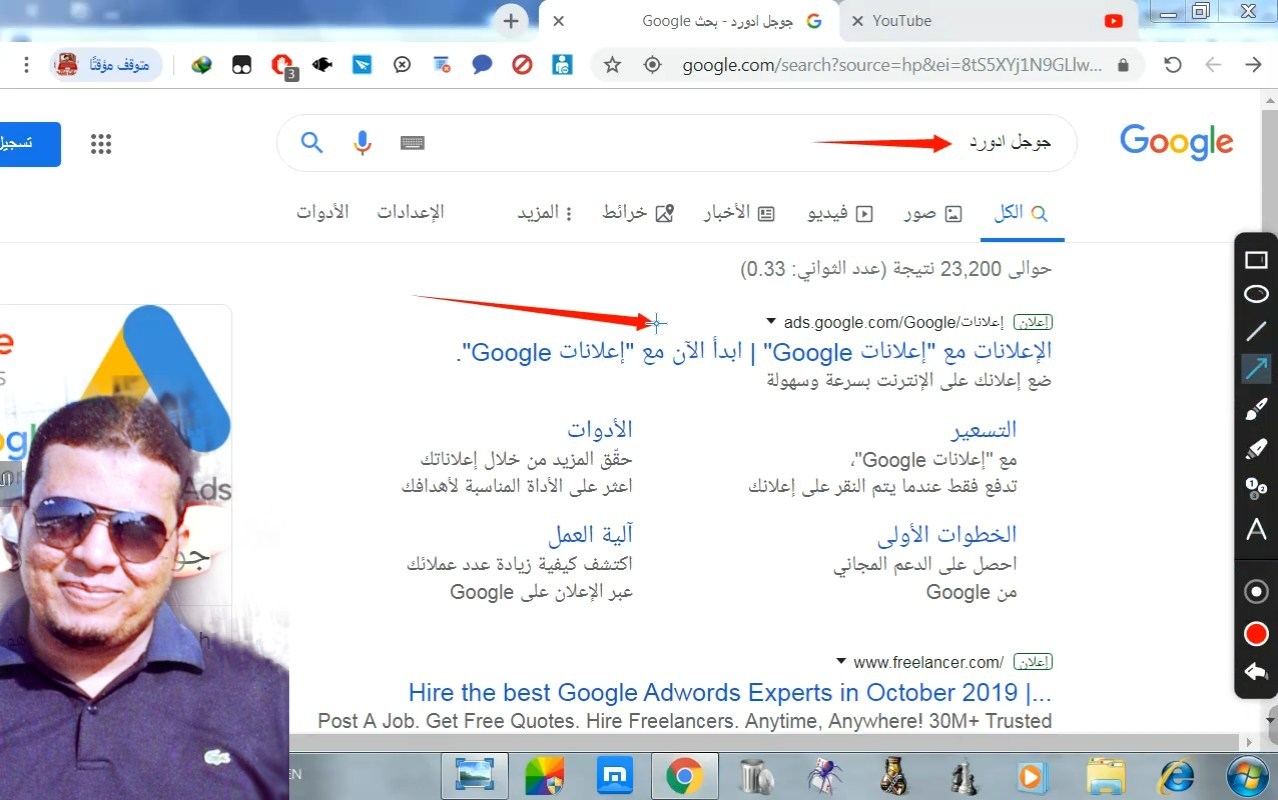Close the Google search tab
1278x800 pixels.
[x=559, y=21]
